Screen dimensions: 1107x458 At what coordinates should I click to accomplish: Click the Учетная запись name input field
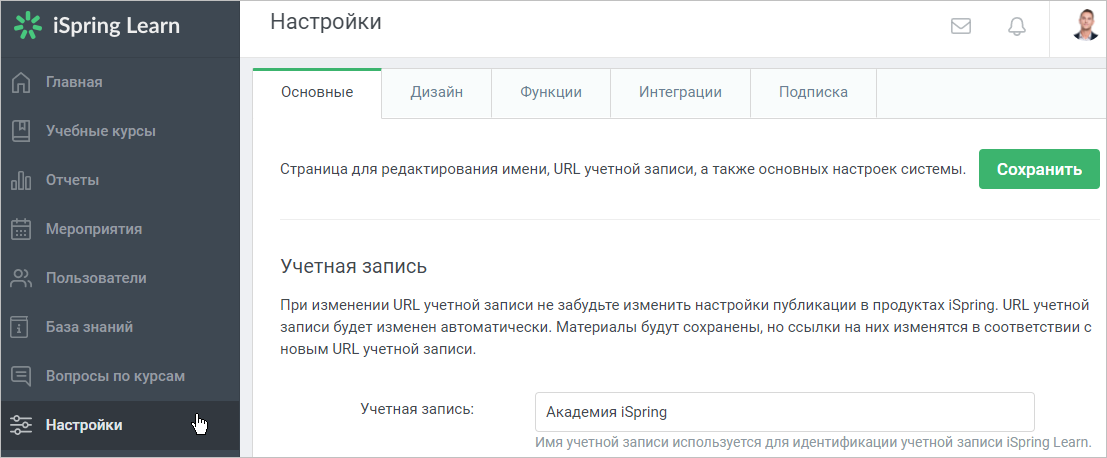[x=784, y=412]
